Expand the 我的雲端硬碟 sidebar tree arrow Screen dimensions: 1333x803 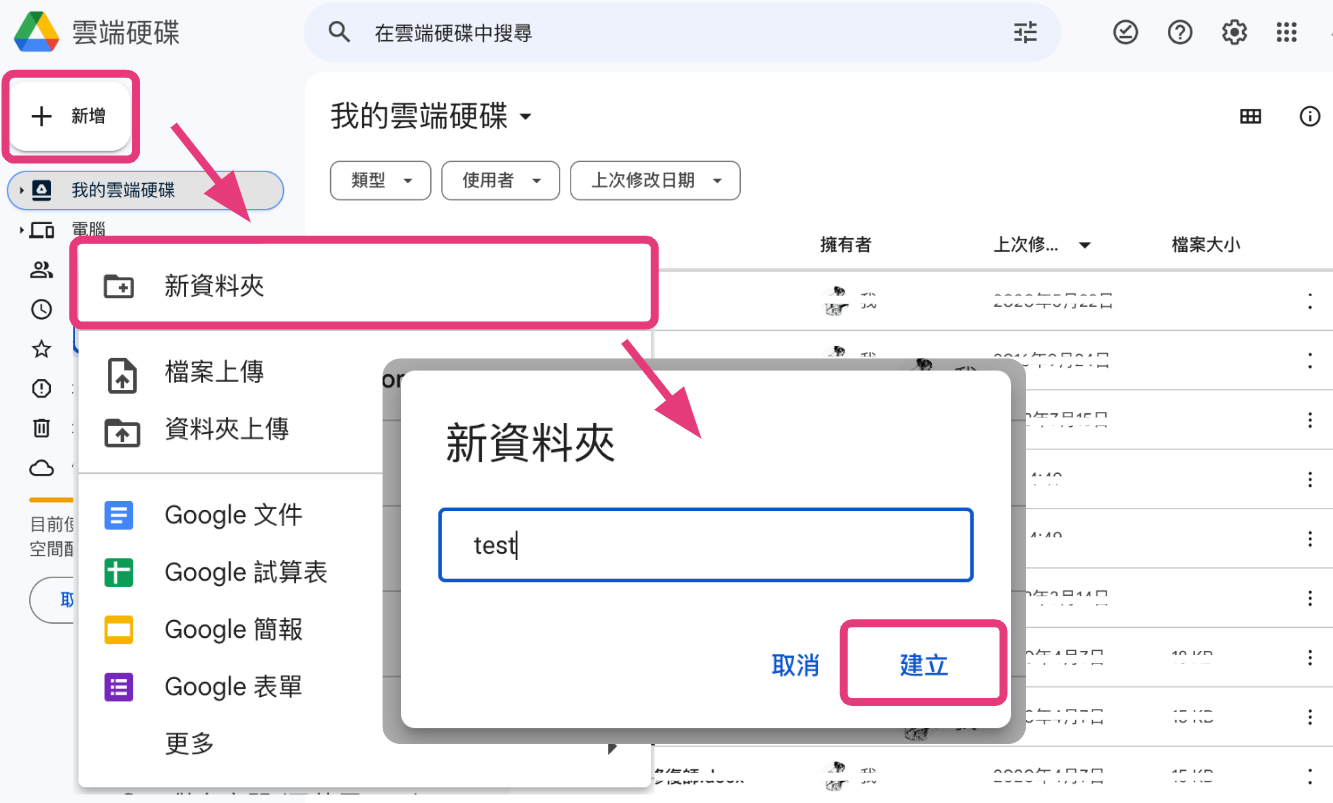[21, 190]
